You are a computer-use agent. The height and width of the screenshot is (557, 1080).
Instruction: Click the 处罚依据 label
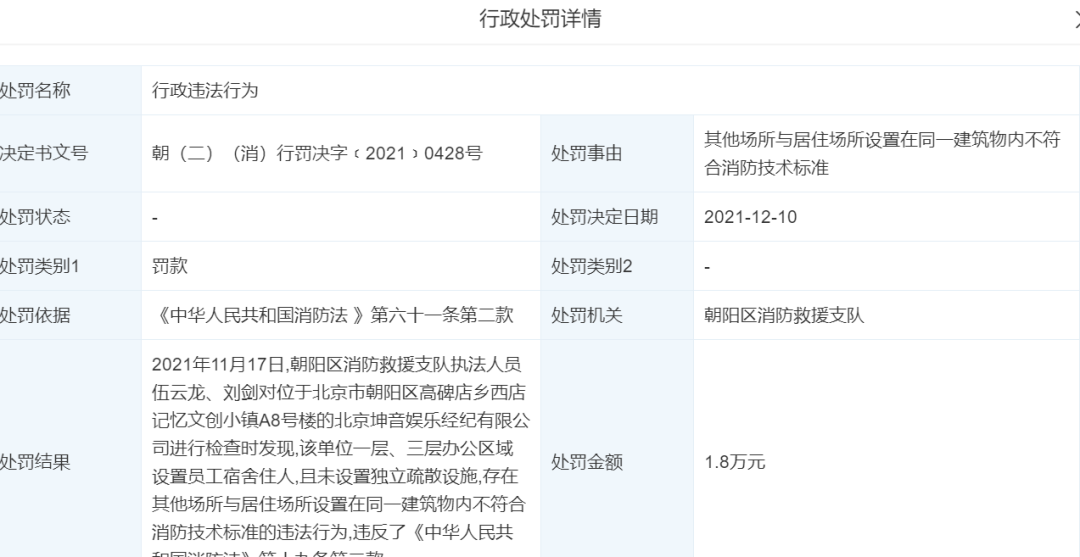click(x=34, y=315)
